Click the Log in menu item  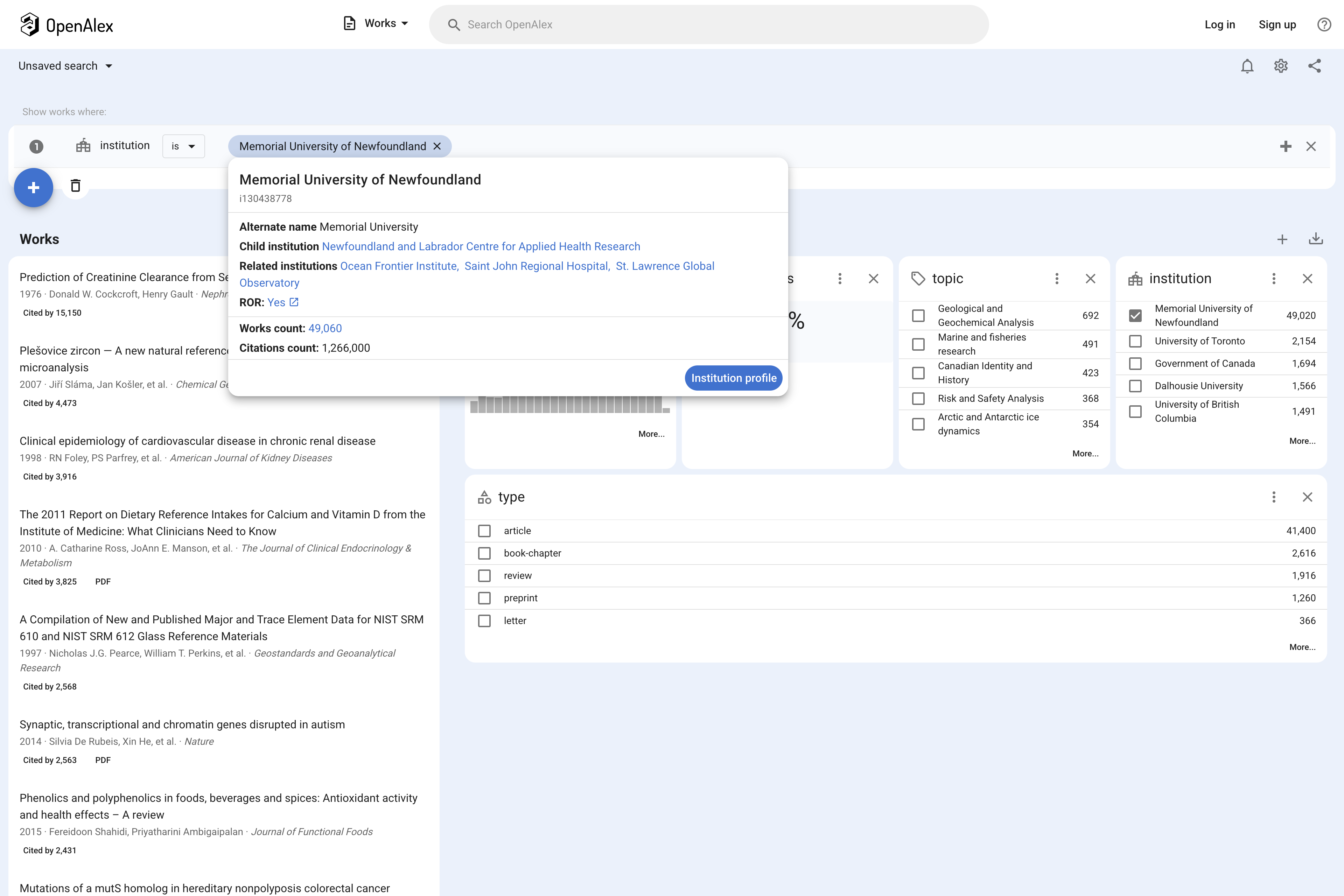[1219, 24]
